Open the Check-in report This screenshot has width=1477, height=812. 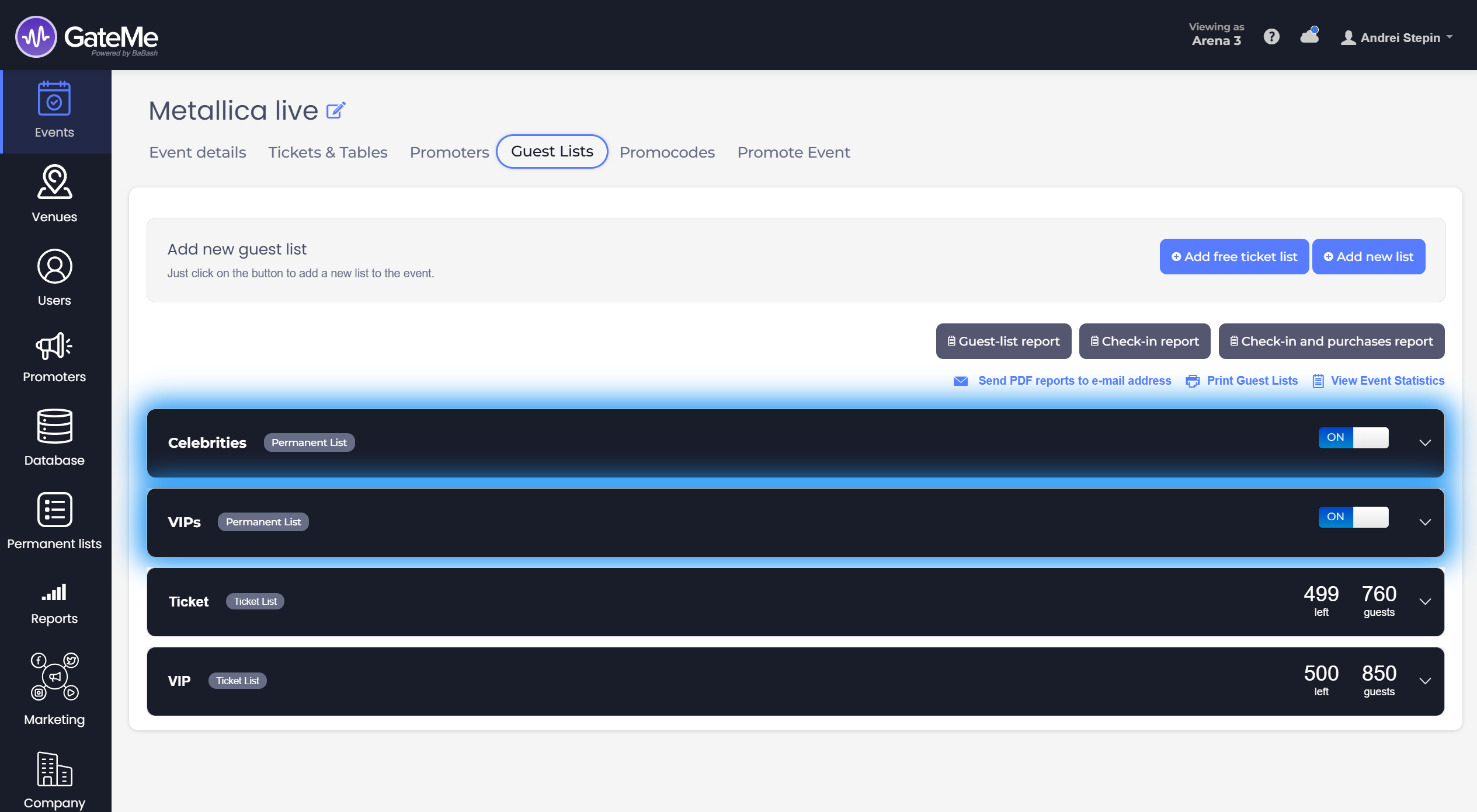[x=1145, y=341]
